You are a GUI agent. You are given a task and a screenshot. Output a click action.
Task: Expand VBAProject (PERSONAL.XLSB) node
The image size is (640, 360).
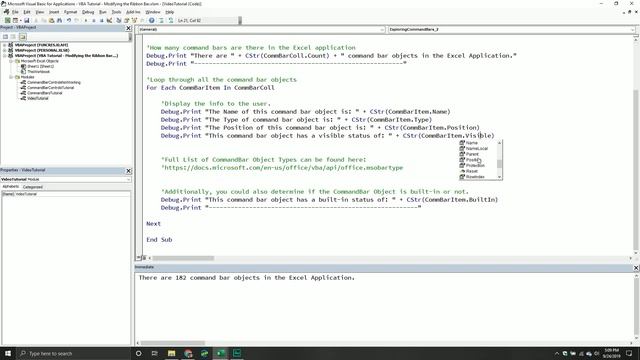pos(4,50)
